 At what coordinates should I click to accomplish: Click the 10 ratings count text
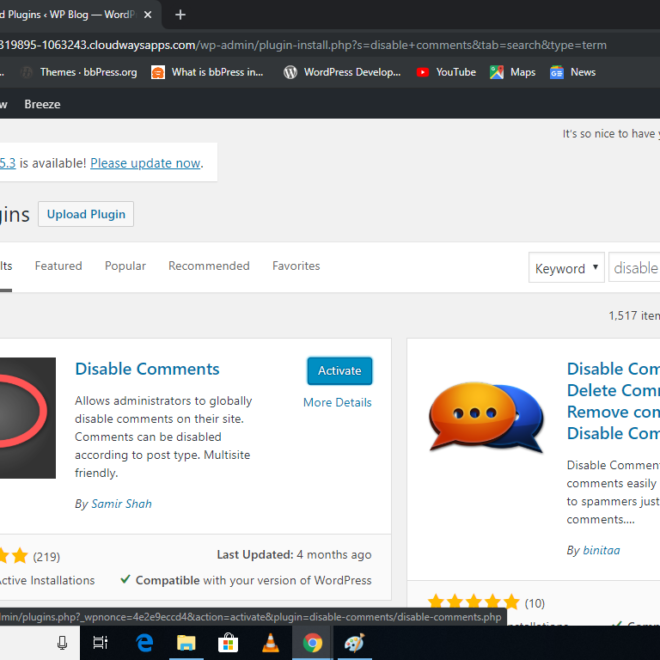point(535,604)
